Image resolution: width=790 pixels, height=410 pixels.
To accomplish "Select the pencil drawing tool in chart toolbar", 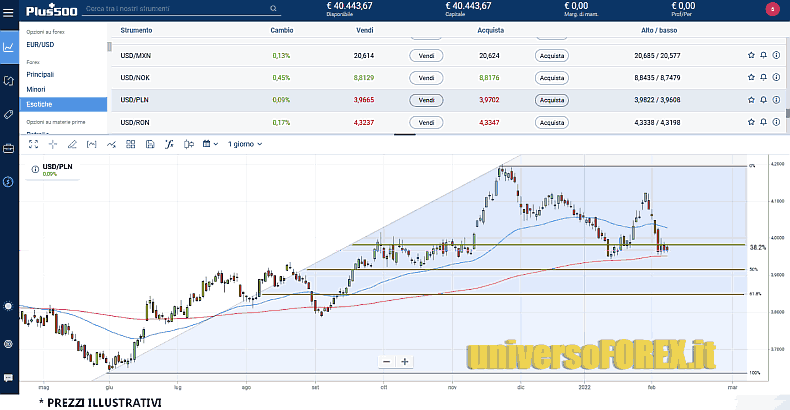I will [71, 144].
